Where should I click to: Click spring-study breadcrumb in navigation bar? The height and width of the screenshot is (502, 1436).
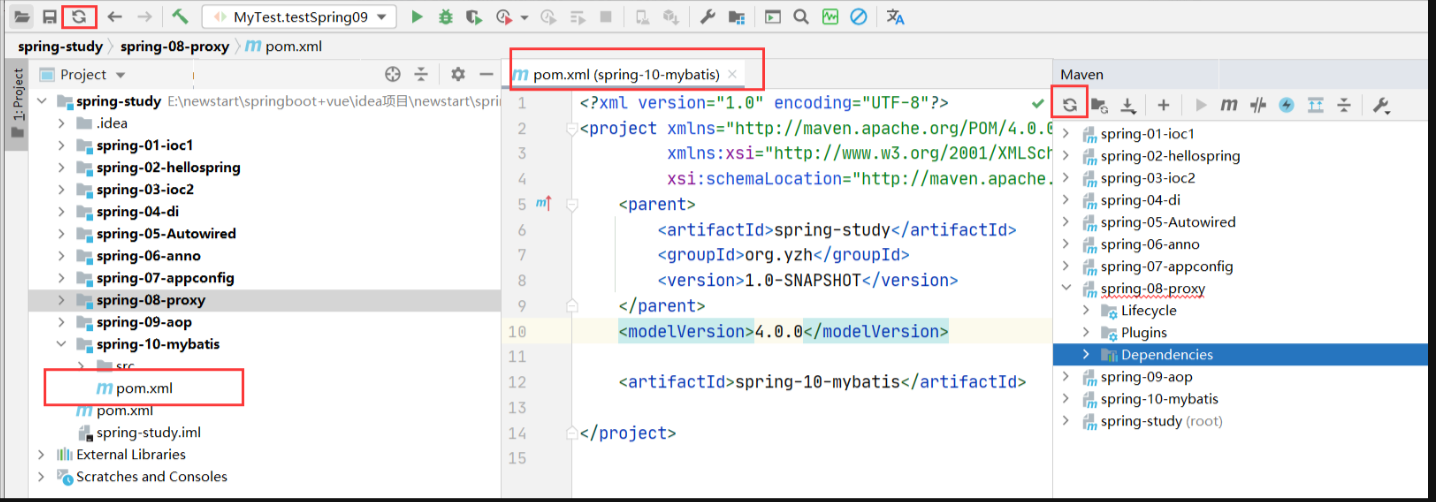pos(60,47)
